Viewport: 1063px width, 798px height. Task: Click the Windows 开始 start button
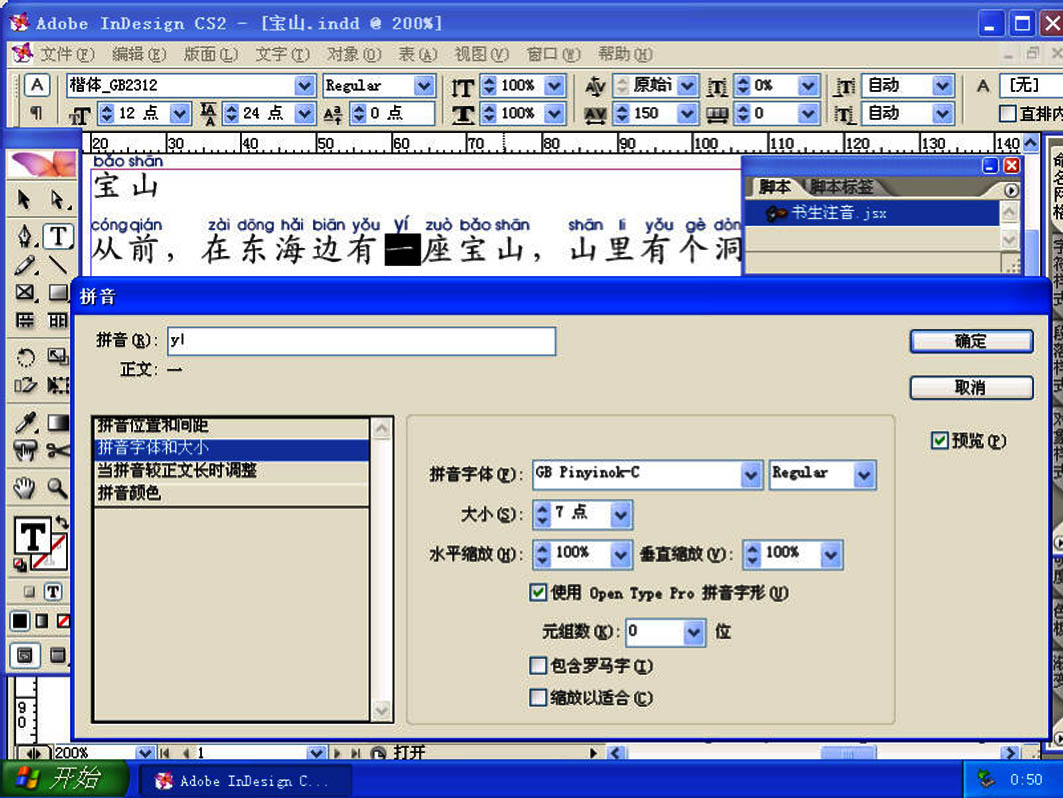64,778
